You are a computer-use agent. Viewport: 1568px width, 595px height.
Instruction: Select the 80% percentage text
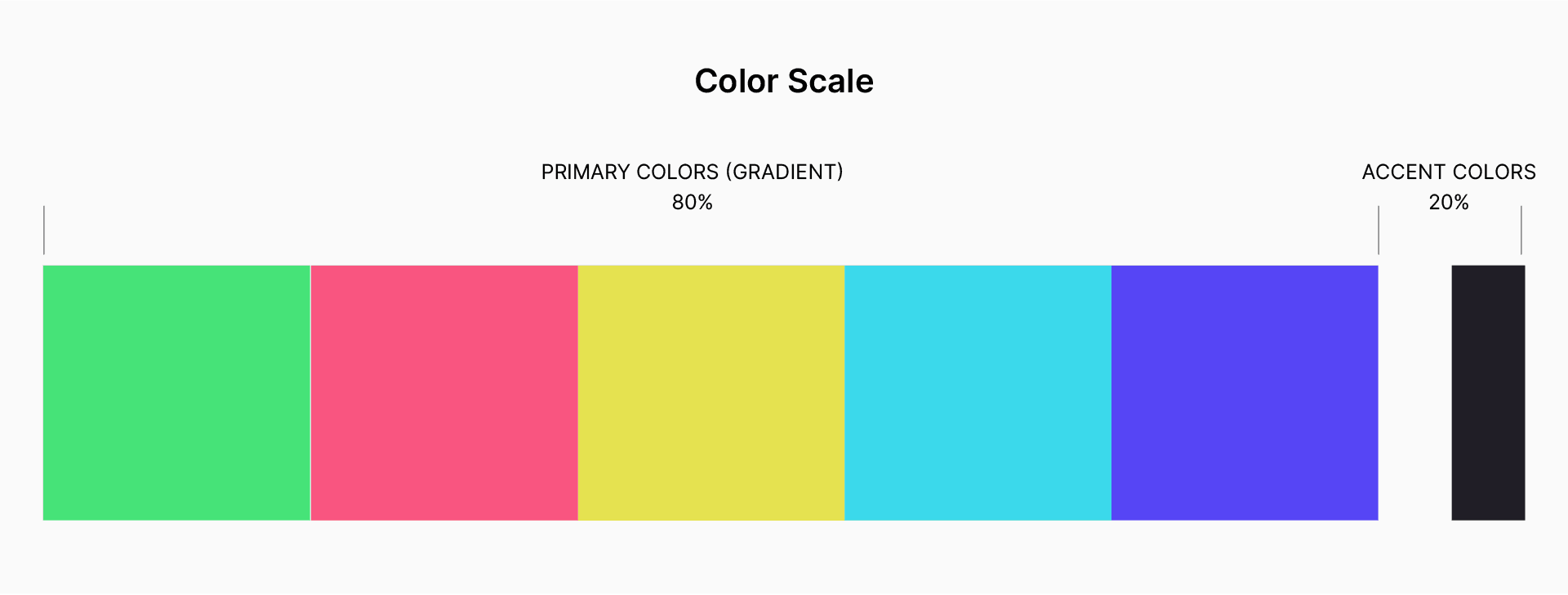[693, 202]
